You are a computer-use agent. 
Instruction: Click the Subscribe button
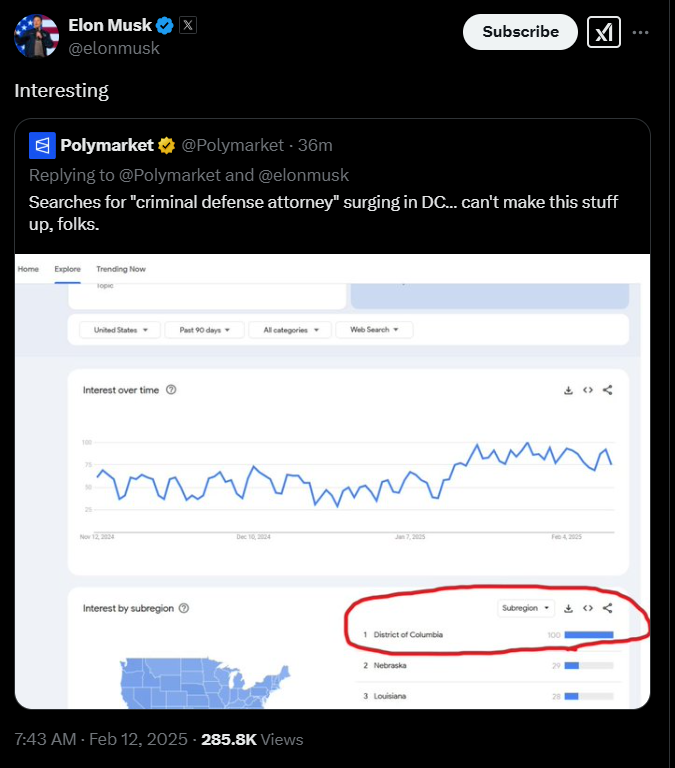coord(520,32)
